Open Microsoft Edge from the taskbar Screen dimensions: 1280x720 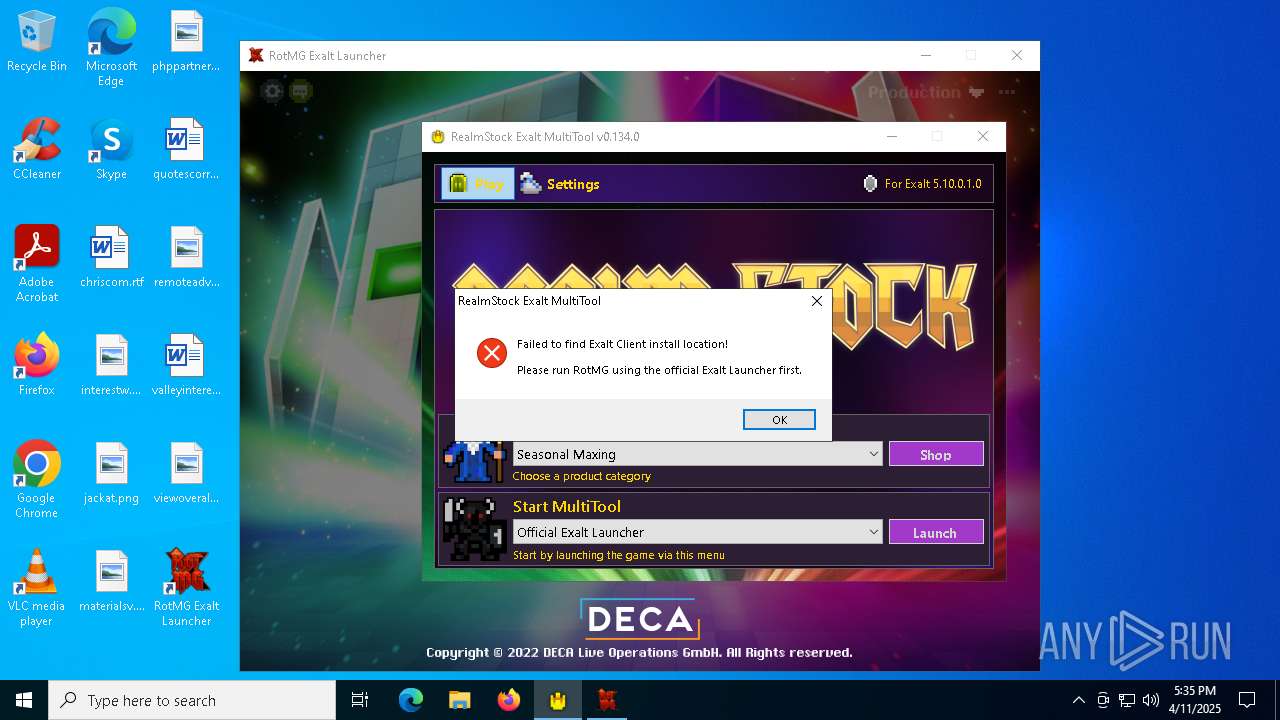[411, 700]
